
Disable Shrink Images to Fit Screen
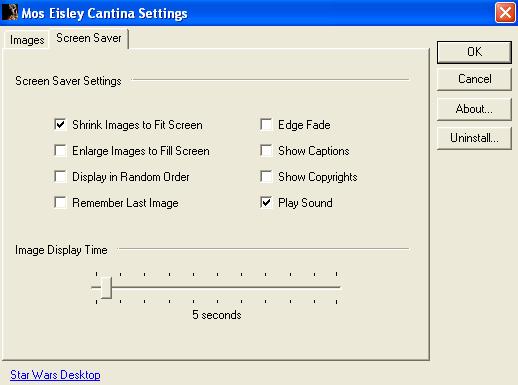coord(60,125)
